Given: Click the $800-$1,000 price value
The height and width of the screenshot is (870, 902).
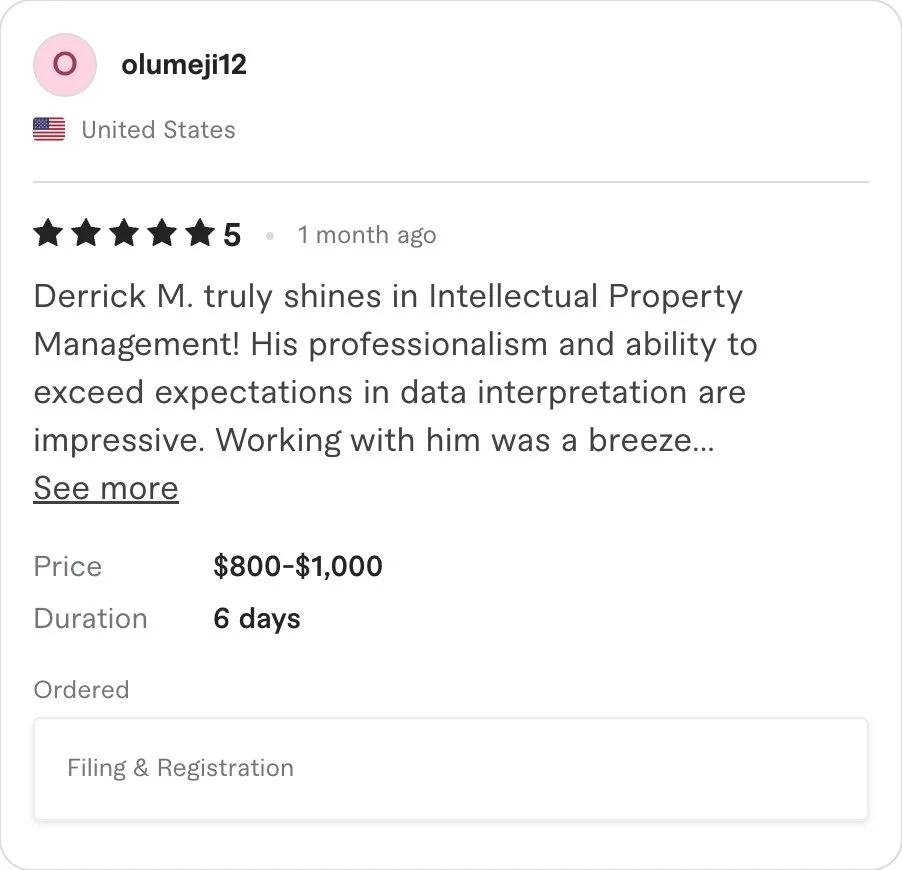Looking at the screenshot, I should pos(298,567).
